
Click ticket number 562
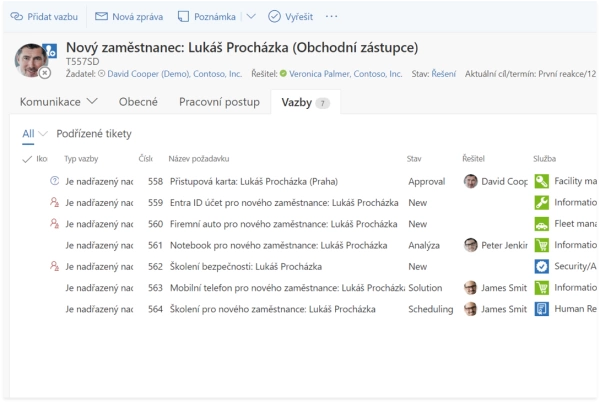[155, 267]
